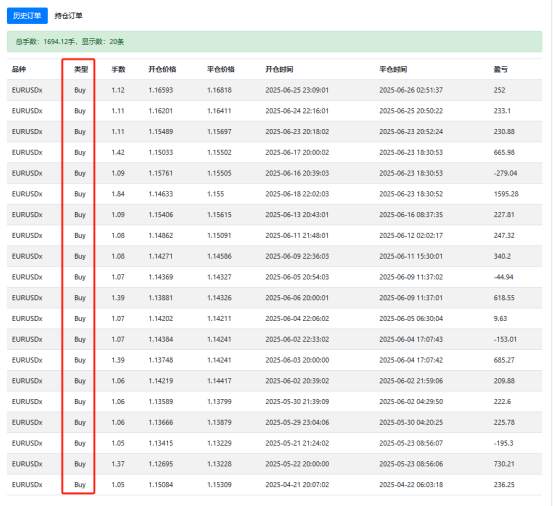
Task: Click open price 1.16201
Action: [161, 111]
